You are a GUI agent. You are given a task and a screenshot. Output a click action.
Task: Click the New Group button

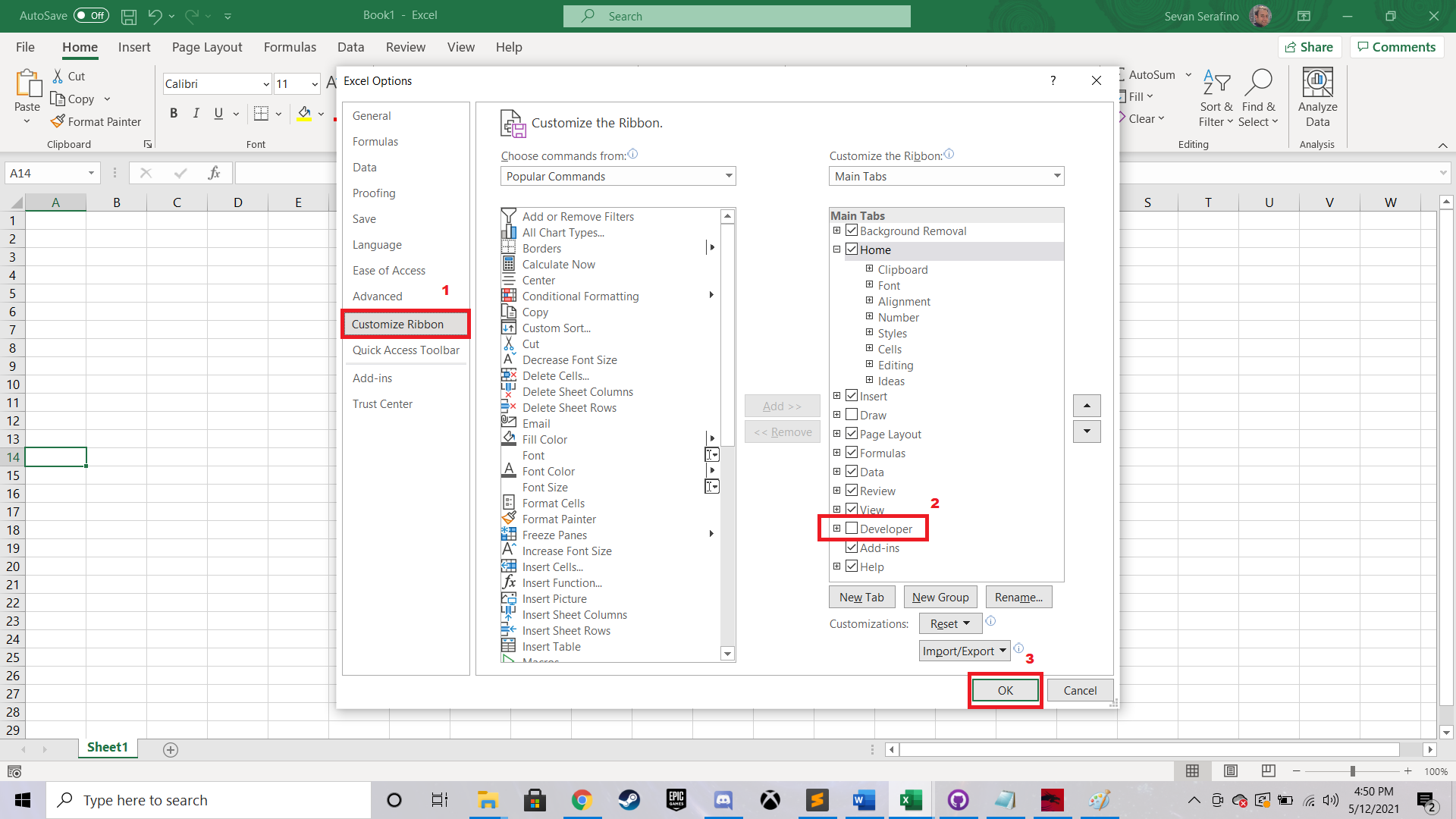click(x=940, y=597)
